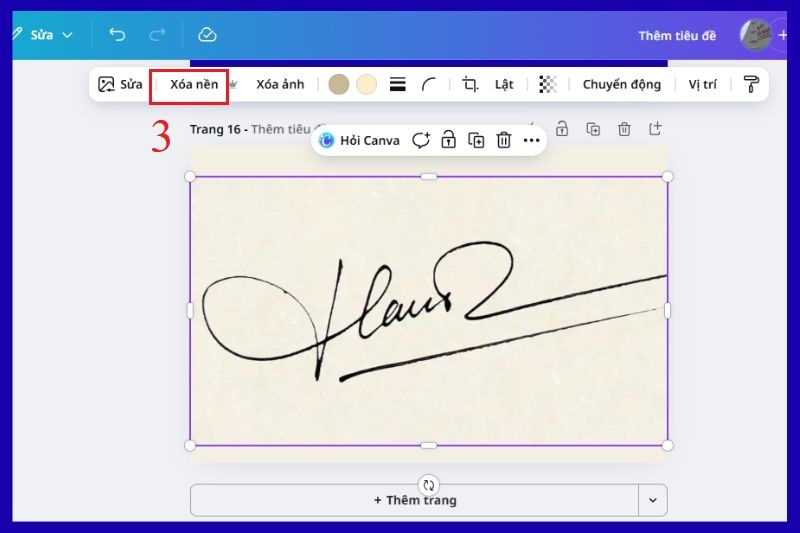800x533 pixels.
Task: Click the pencil icon beside Sửa in header
Action: click(x=17, y=34)
